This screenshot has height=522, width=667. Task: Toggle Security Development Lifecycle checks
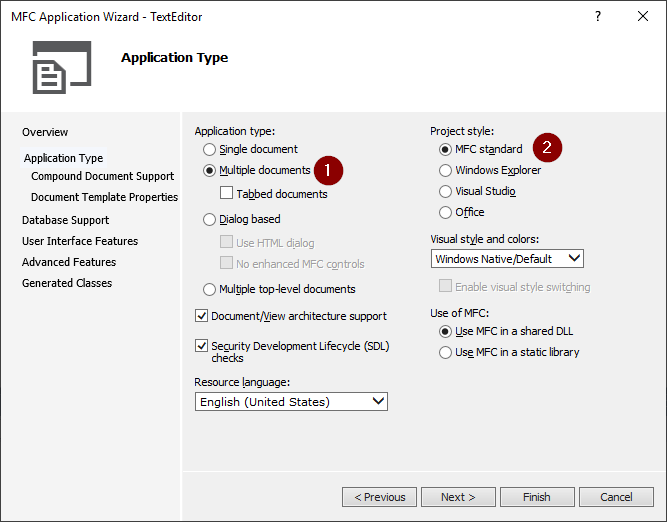tap(202, 346)
